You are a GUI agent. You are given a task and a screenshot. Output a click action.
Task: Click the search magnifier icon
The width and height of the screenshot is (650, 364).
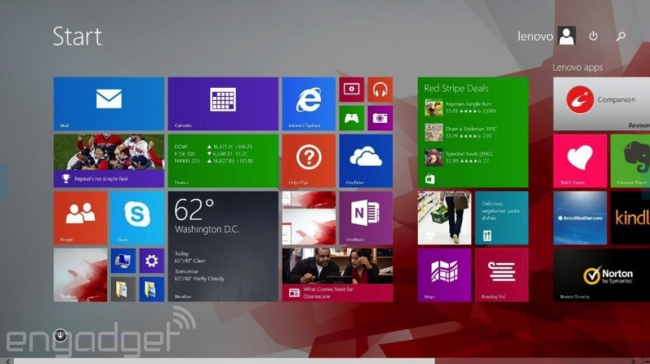click(x=621, y=36)
